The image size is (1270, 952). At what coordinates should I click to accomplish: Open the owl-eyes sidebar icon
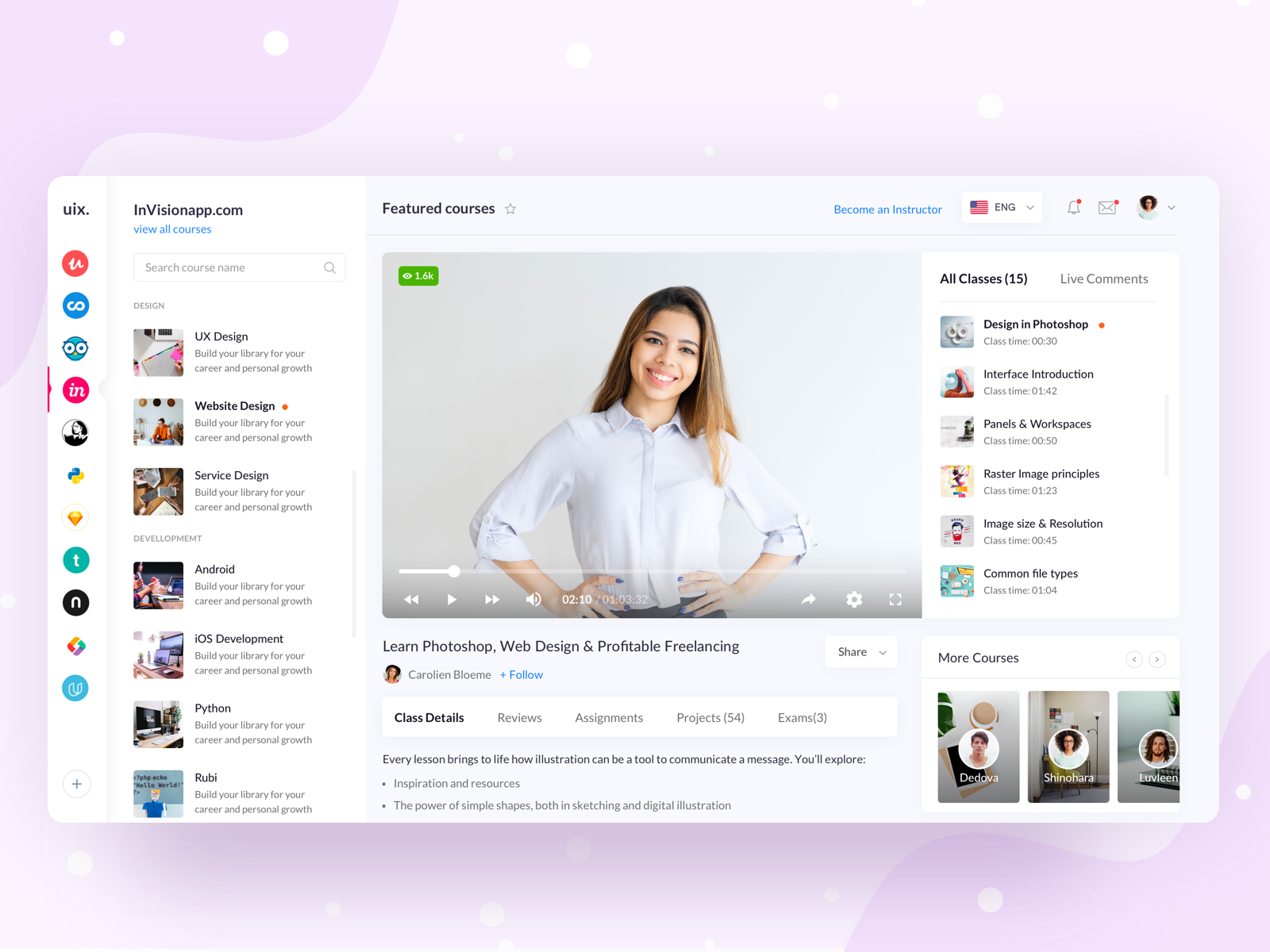[x=75, y=347]
